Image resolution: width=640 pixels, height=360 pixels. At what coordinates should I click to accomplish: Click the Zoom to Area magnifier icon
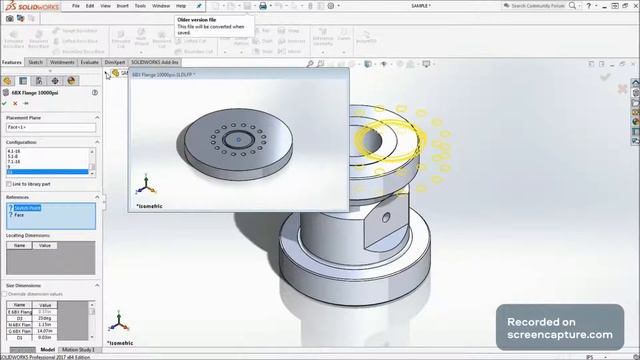320,64
